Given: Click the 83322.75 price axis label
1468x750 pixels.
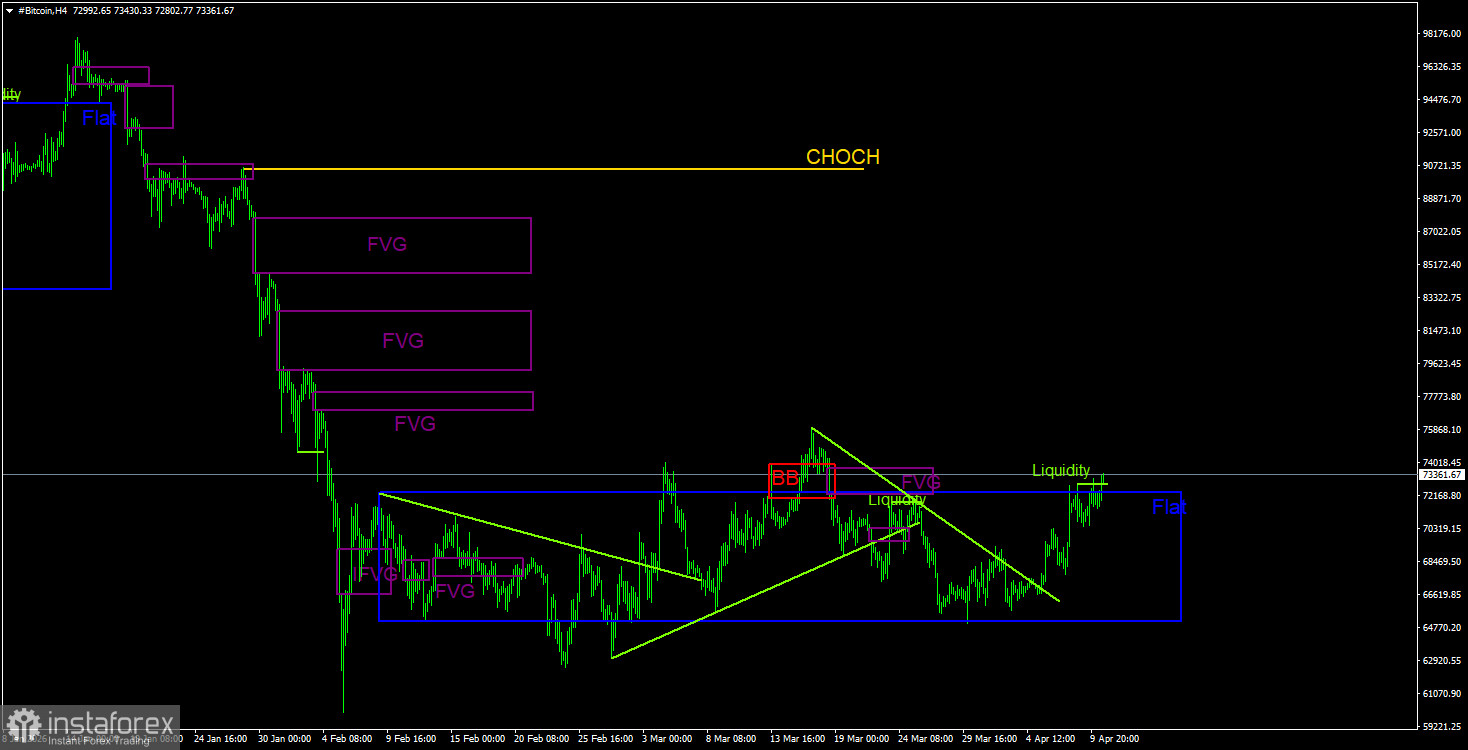Looking at the screenshot, I should click(1442, 298).
